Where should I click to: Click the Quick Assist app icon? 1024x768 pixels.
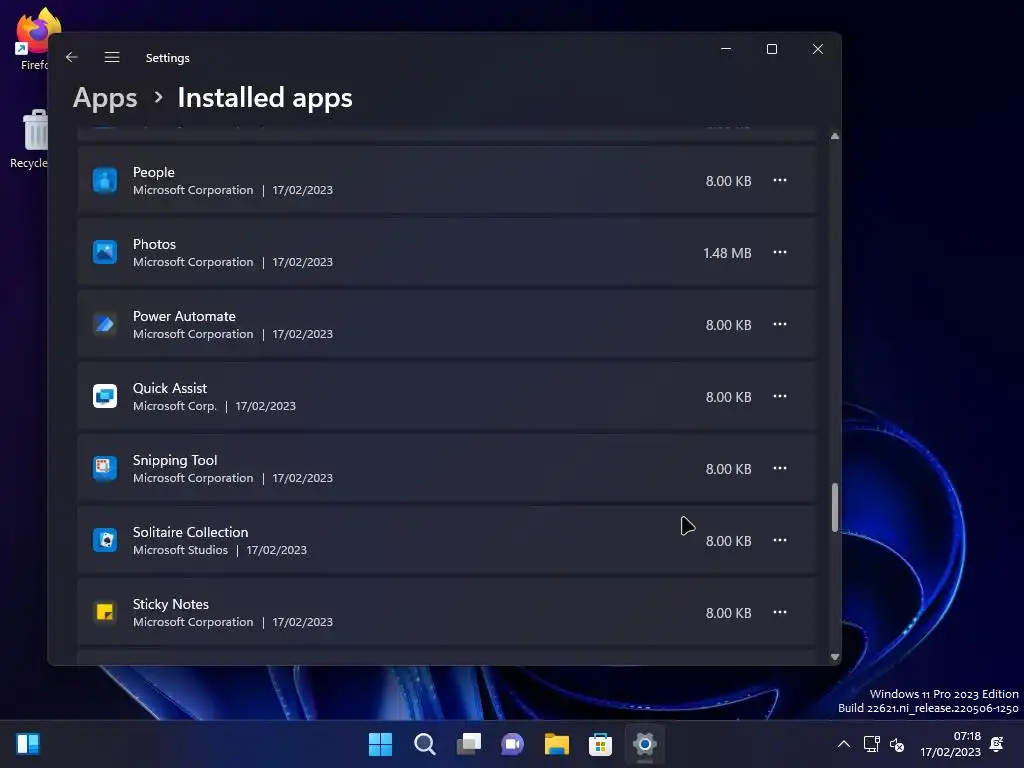pos(104,396)
